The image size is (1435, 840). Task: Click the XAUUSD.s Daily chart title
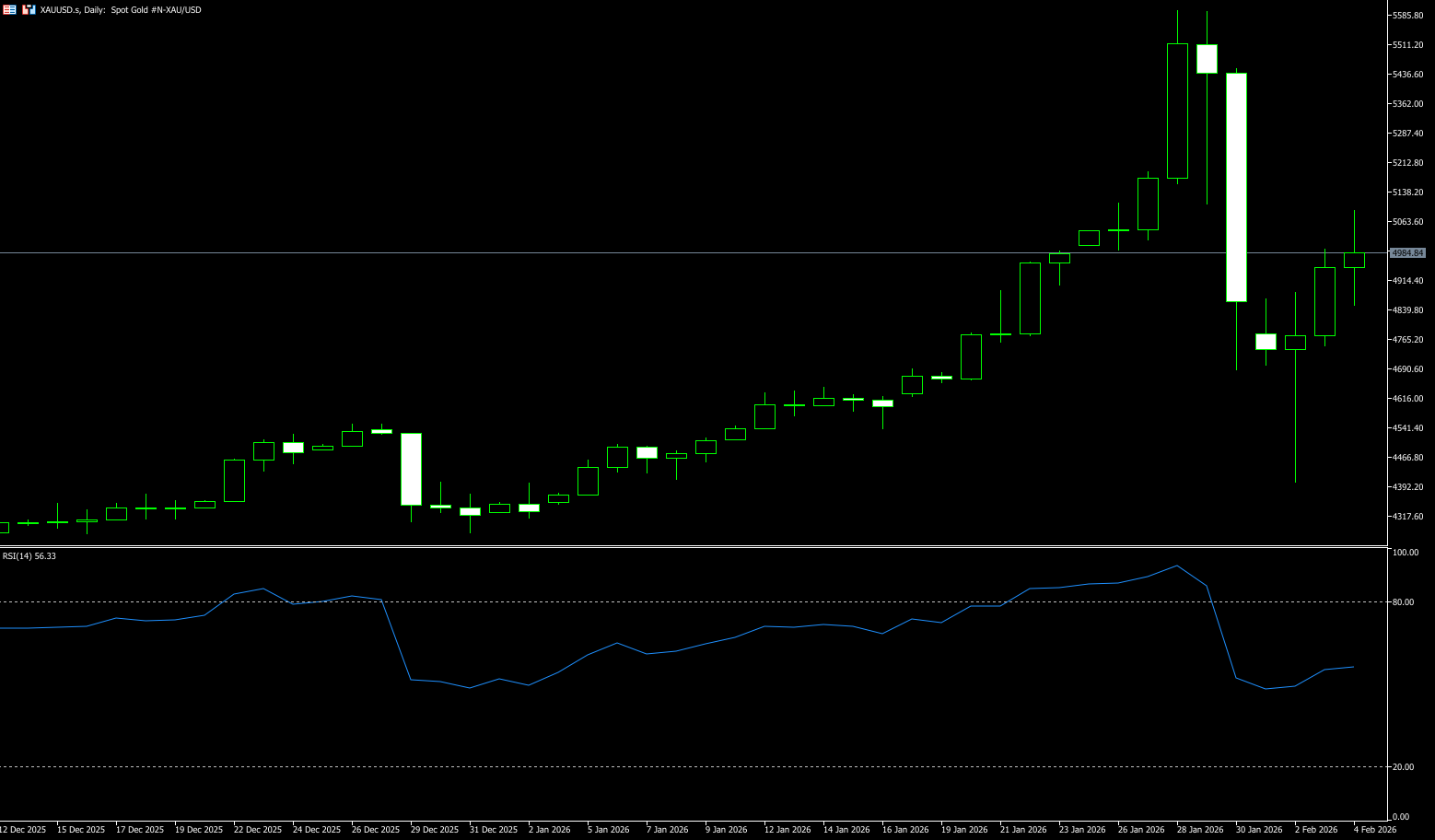click(121, 9)
